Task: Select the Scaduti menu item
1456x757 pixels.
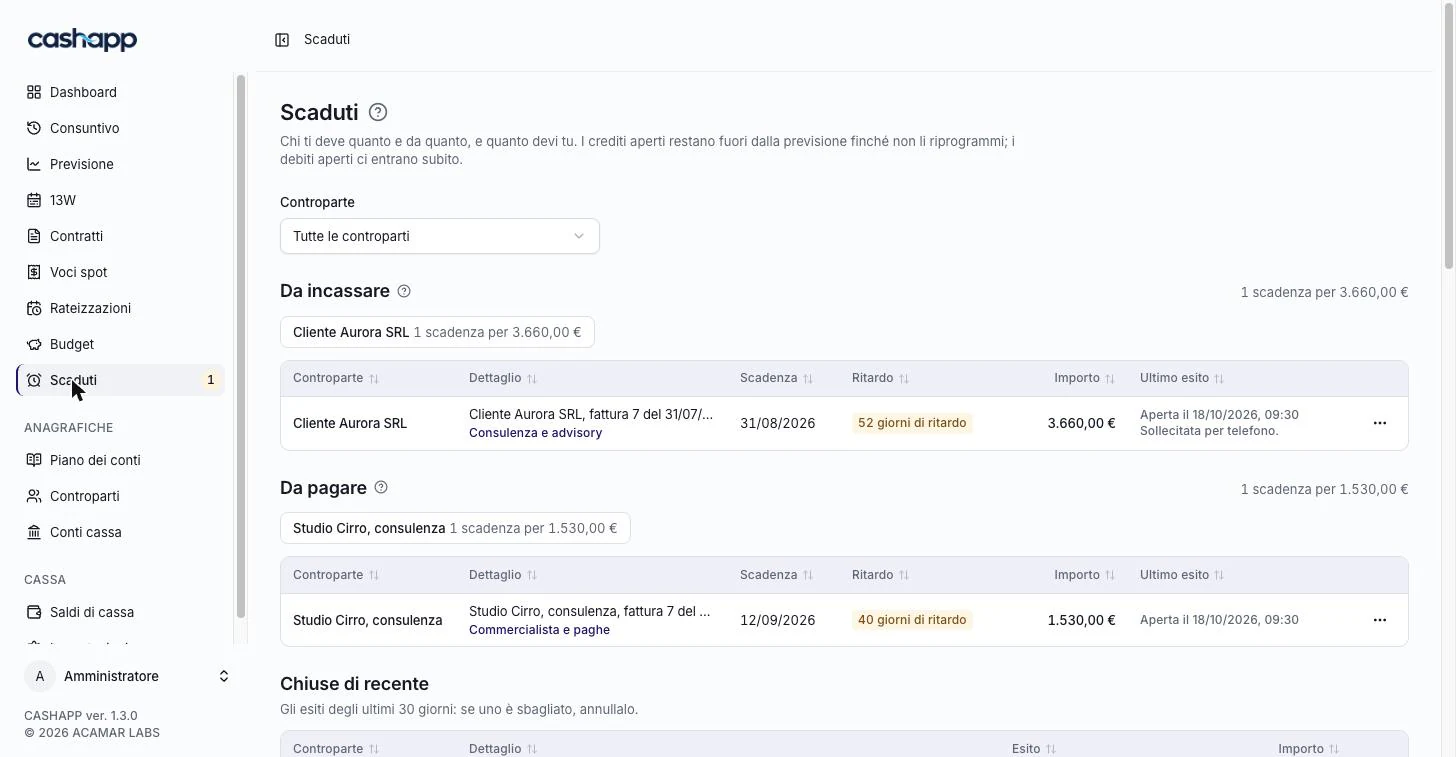Action: 120,380
